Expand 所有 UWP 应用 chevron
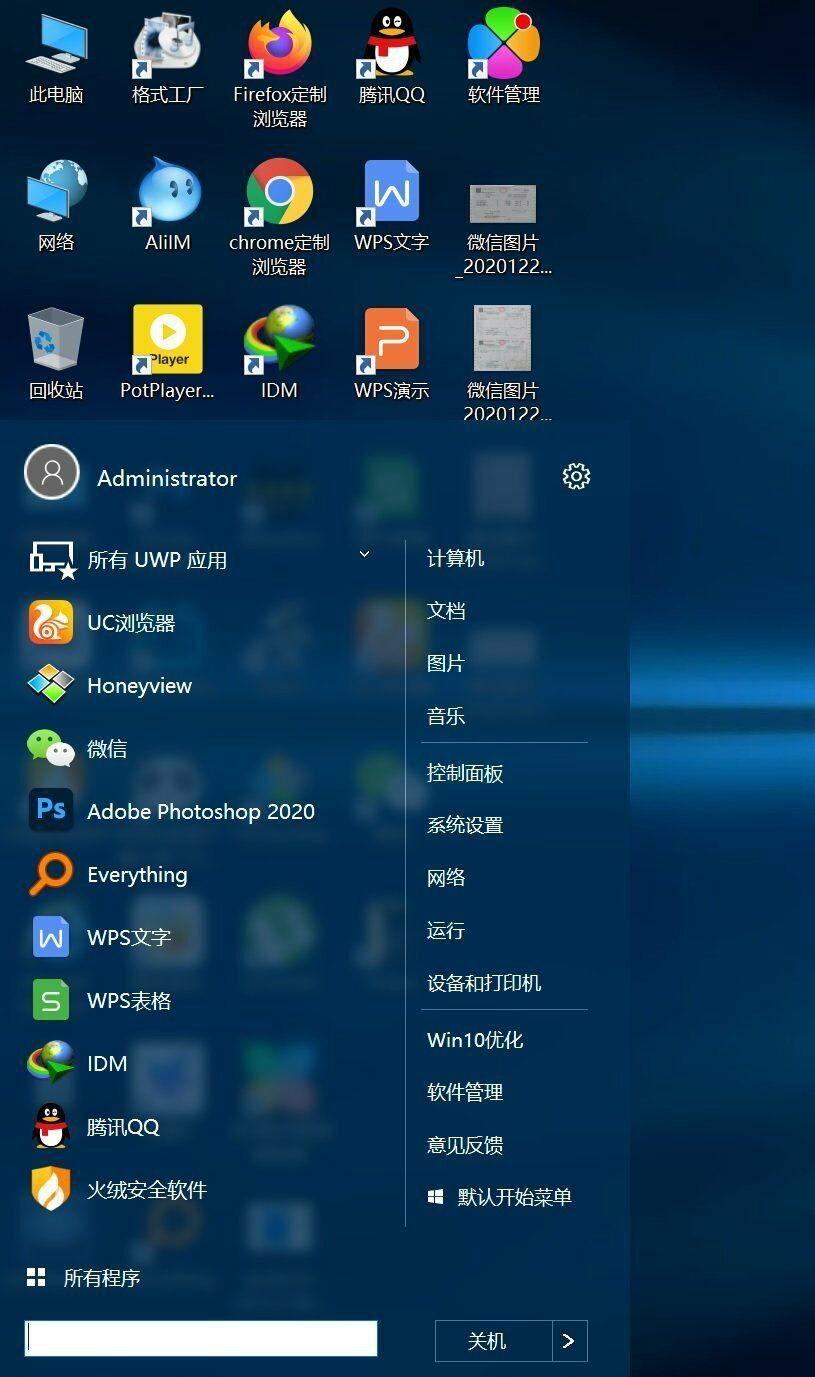 point(364,554)
